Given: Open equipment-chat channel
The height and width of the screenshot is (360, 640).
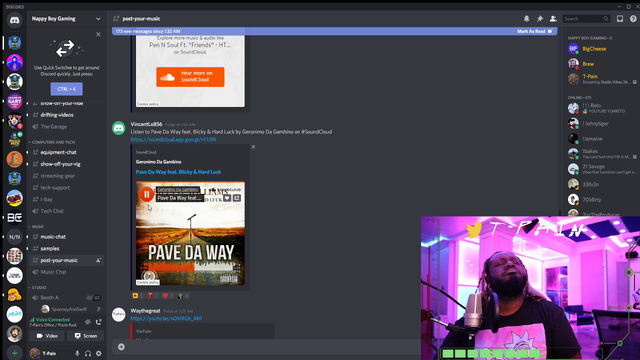Looking at the screenshot, I should [x=58, y=152].
